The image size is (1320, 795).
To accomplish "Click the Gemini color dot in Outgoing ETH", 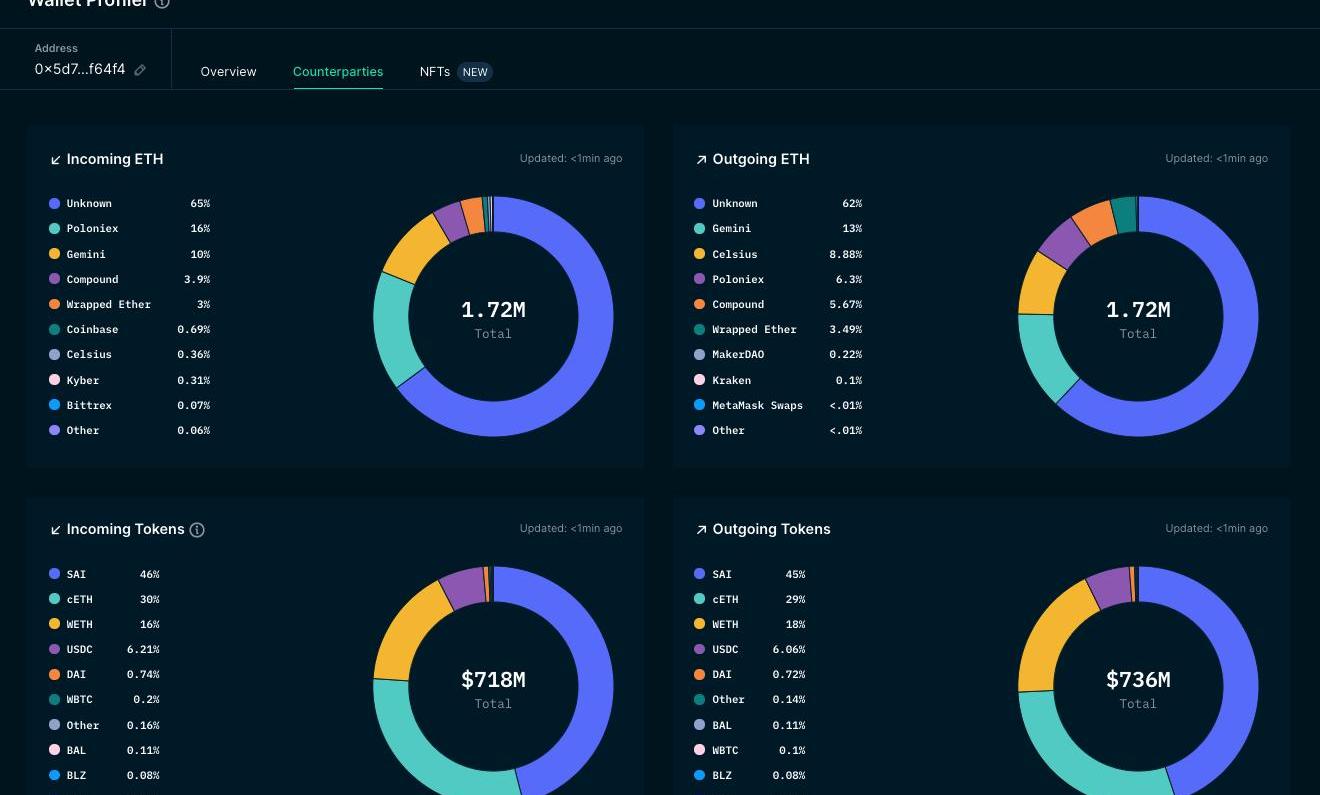I will pyautogui.click(x=700, y=229).
